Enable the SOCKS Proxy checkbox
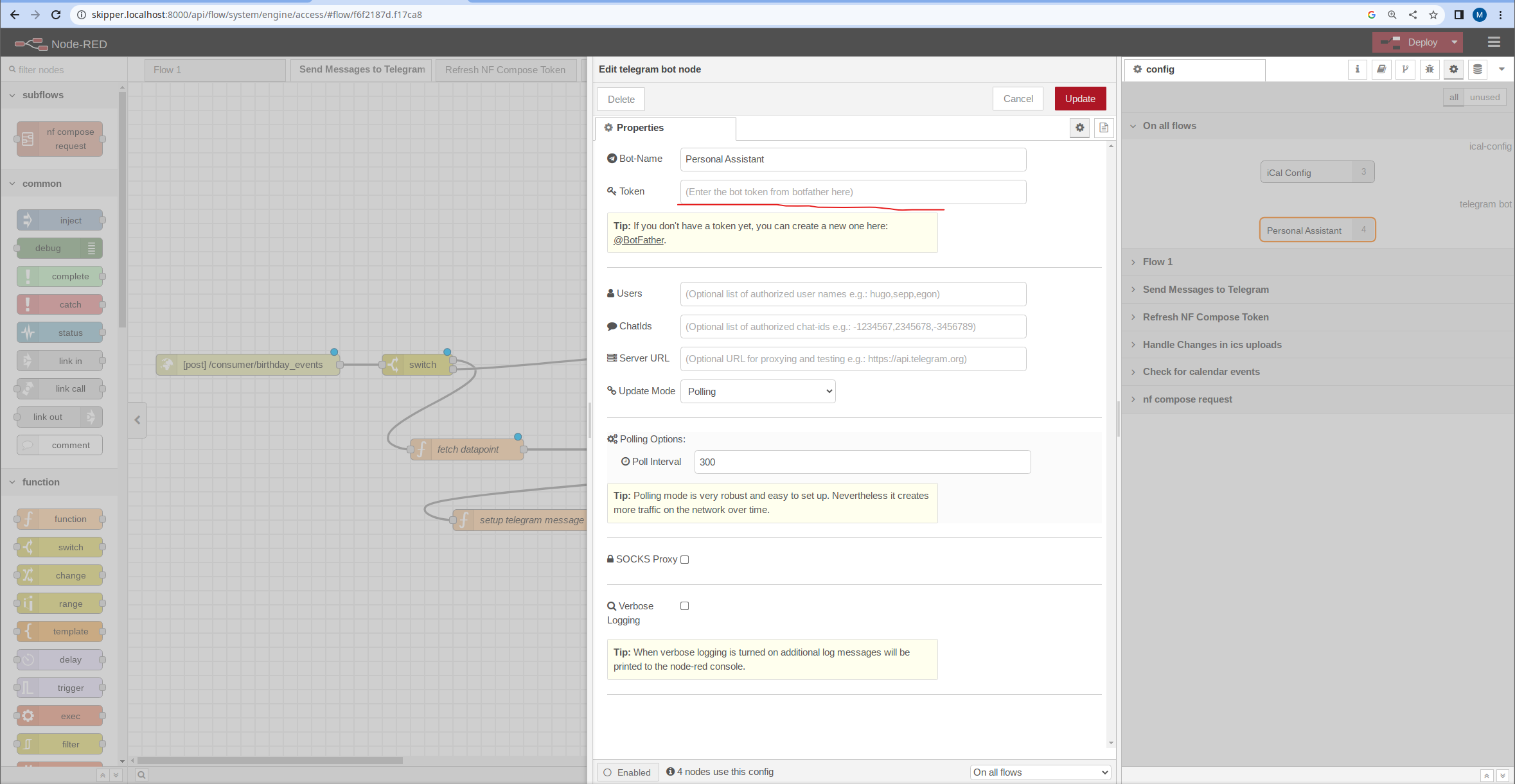 tap(685, 560)
